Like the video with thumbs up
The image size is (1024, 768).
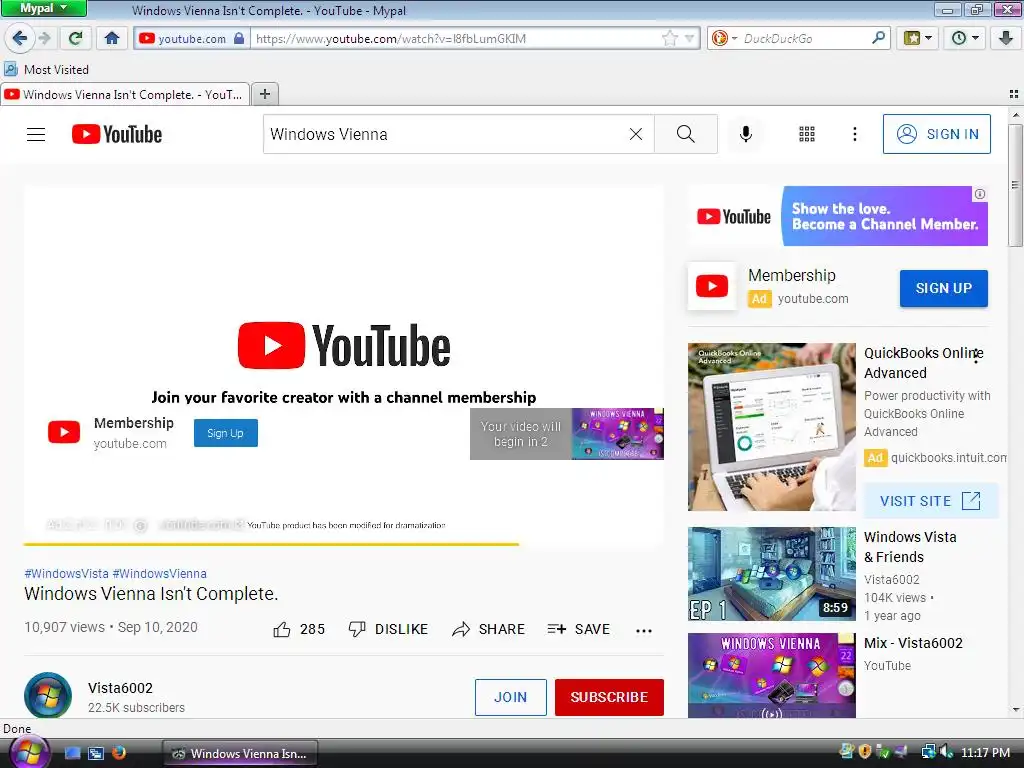point(298,629)
